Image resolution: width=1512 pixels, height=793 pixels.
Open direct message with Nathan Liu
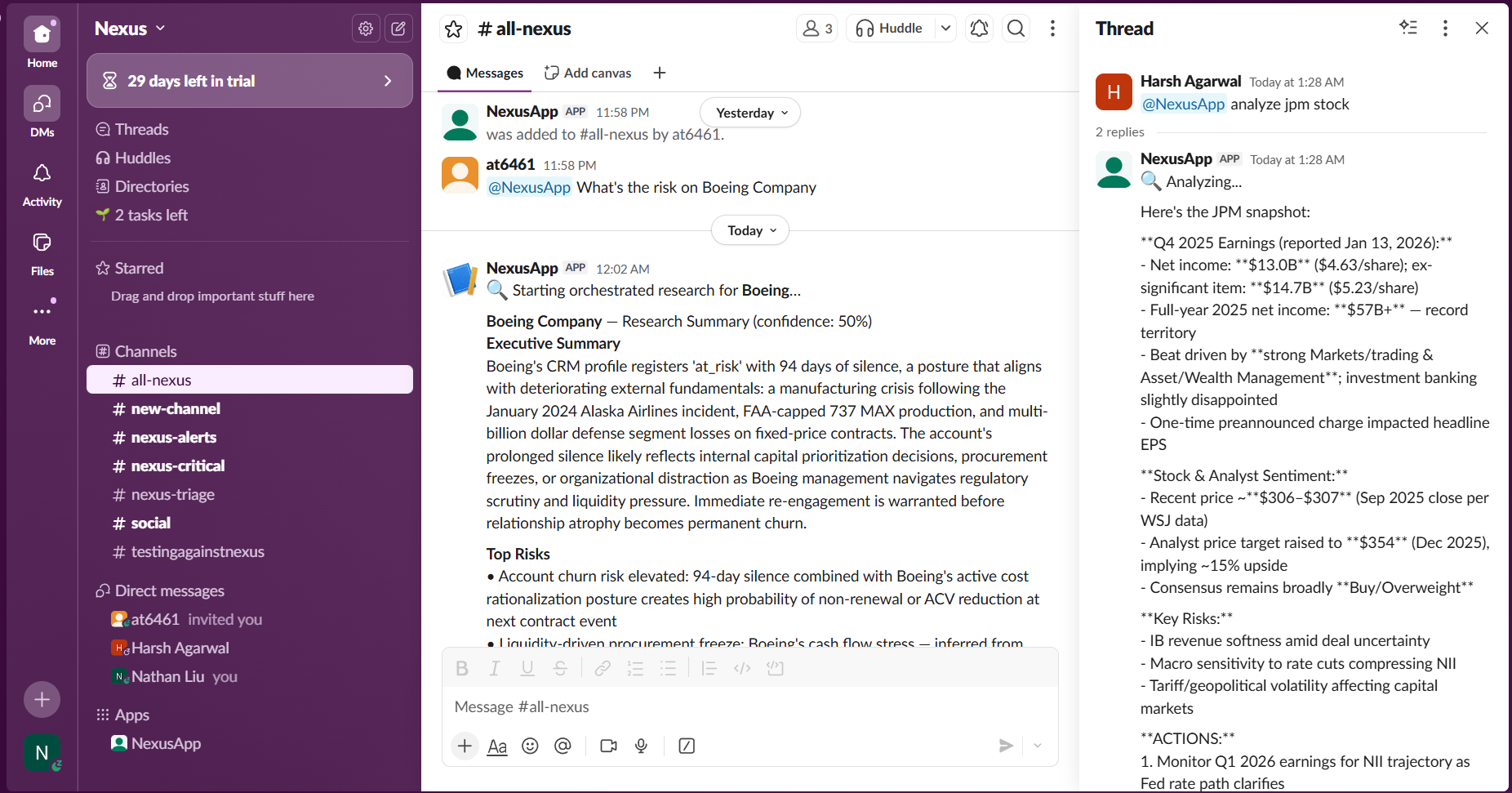click(x=250, y=676)
